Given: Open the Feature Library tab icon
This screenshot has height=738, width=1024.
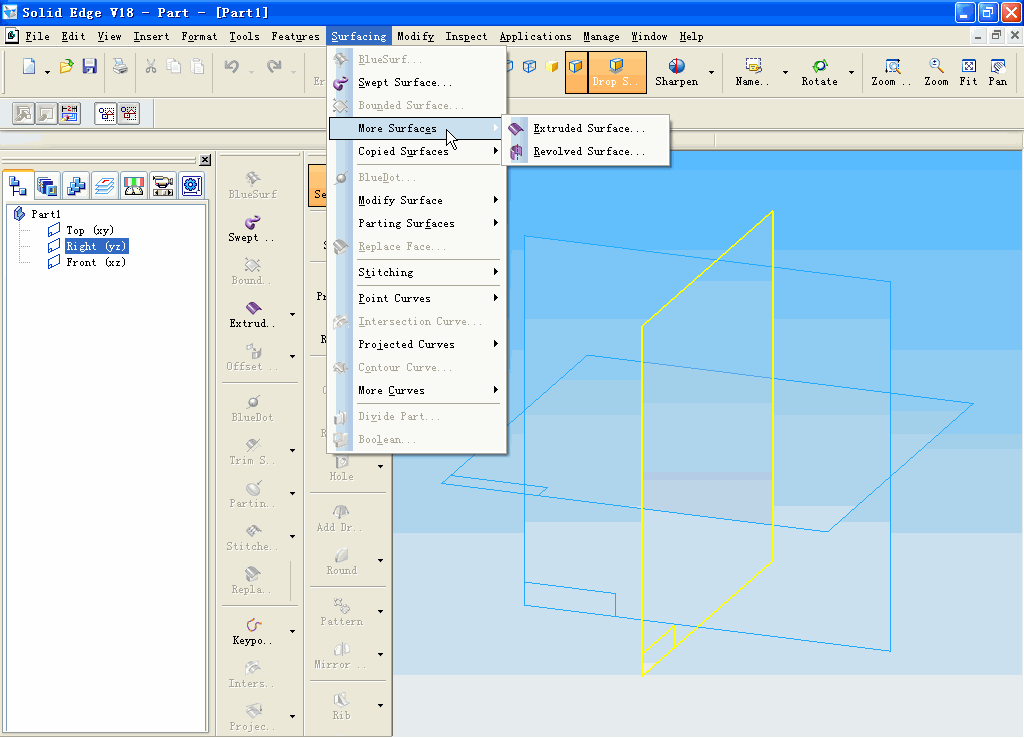Looking at the screenshot, I should pos(47,185).
